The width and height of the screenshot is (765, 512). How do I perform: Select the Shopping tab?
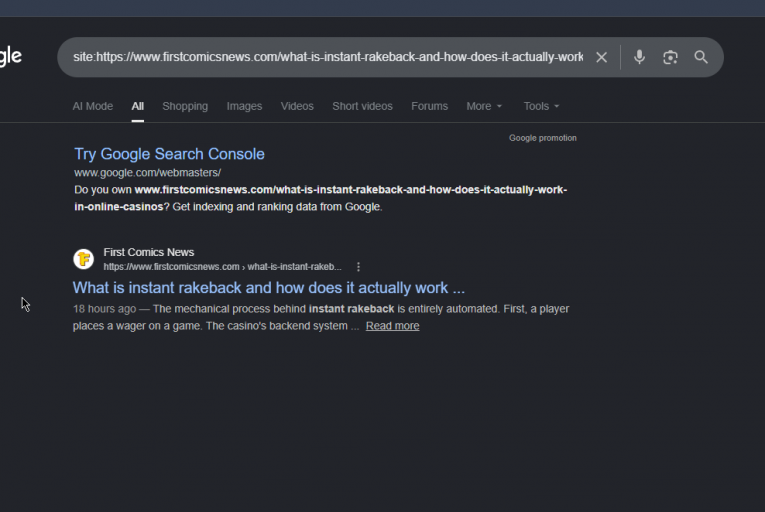[x=185, y=106]
